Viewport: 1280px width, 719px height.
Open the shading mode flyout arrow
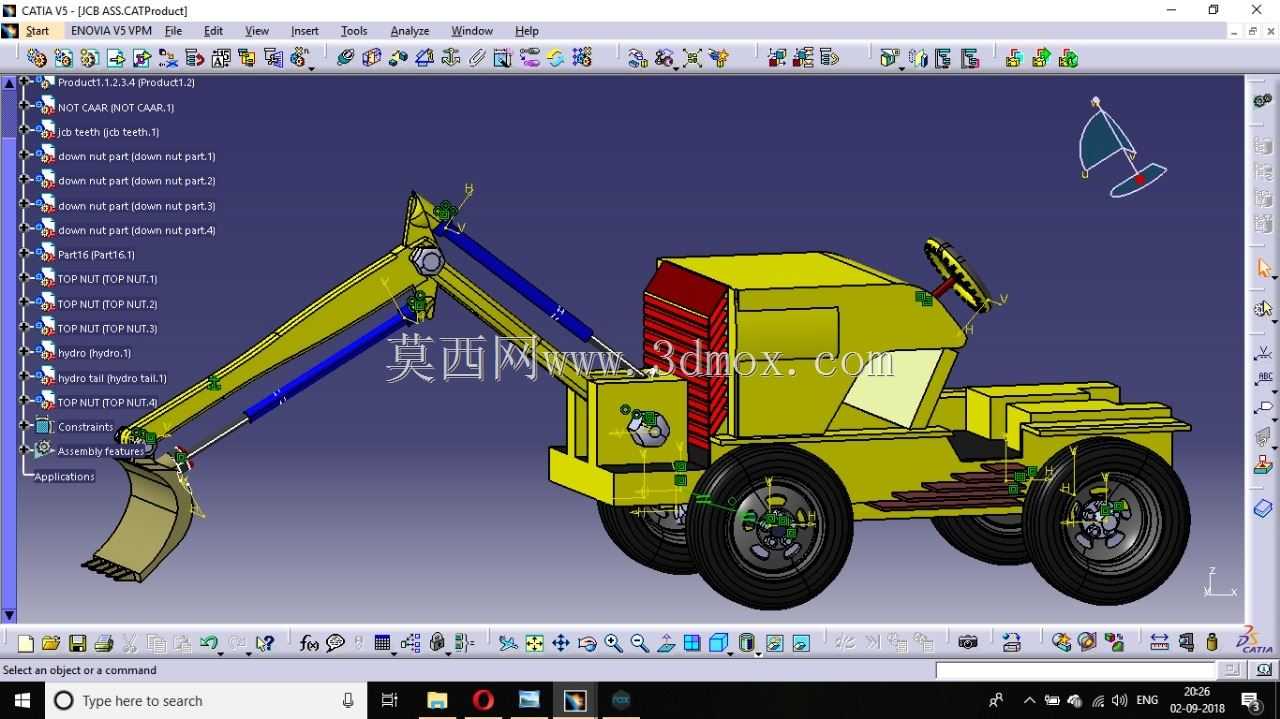coord(759,653)
